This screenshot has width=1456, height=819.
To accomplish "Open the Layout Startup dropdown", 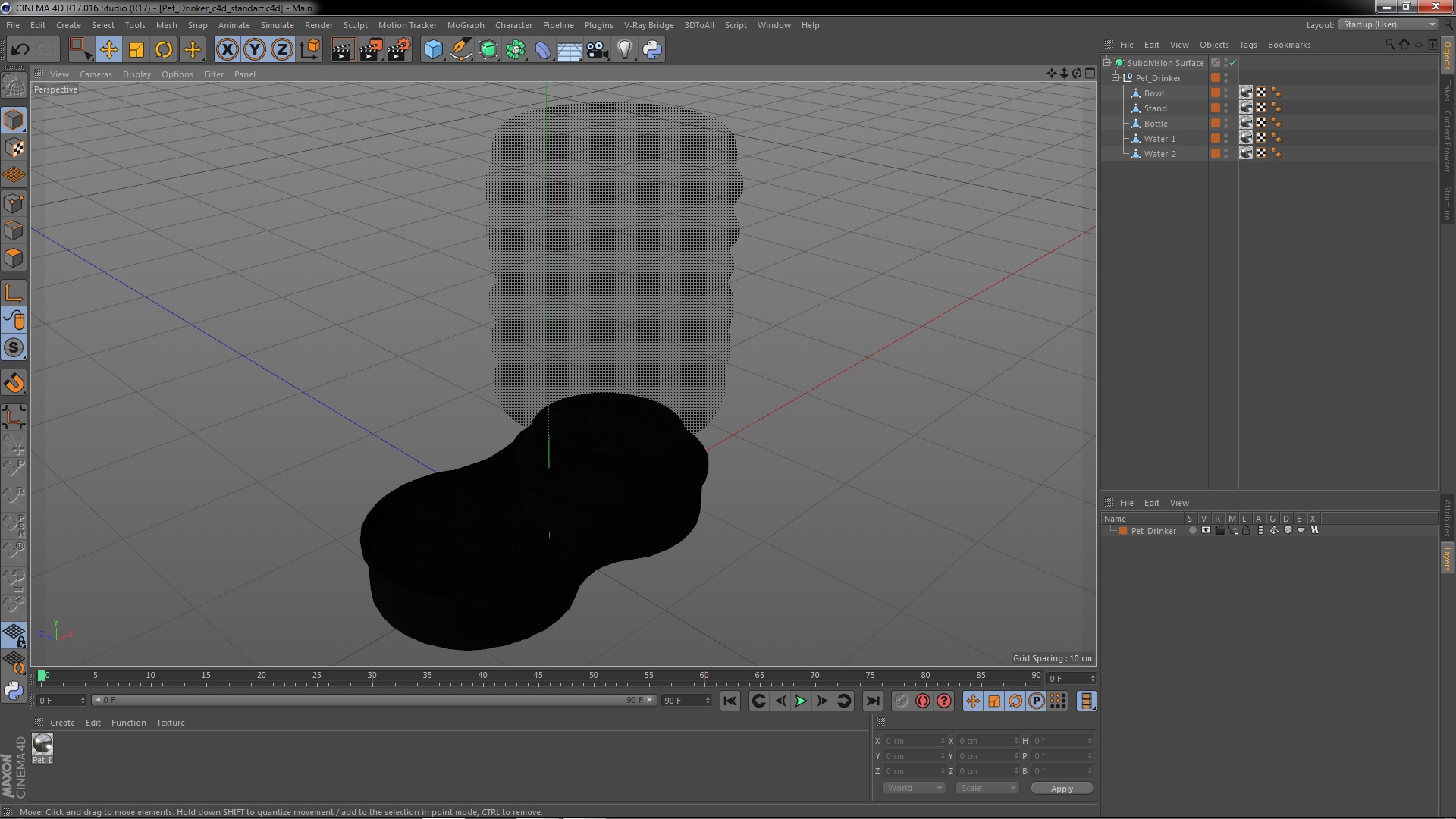I will (1389, 24).
